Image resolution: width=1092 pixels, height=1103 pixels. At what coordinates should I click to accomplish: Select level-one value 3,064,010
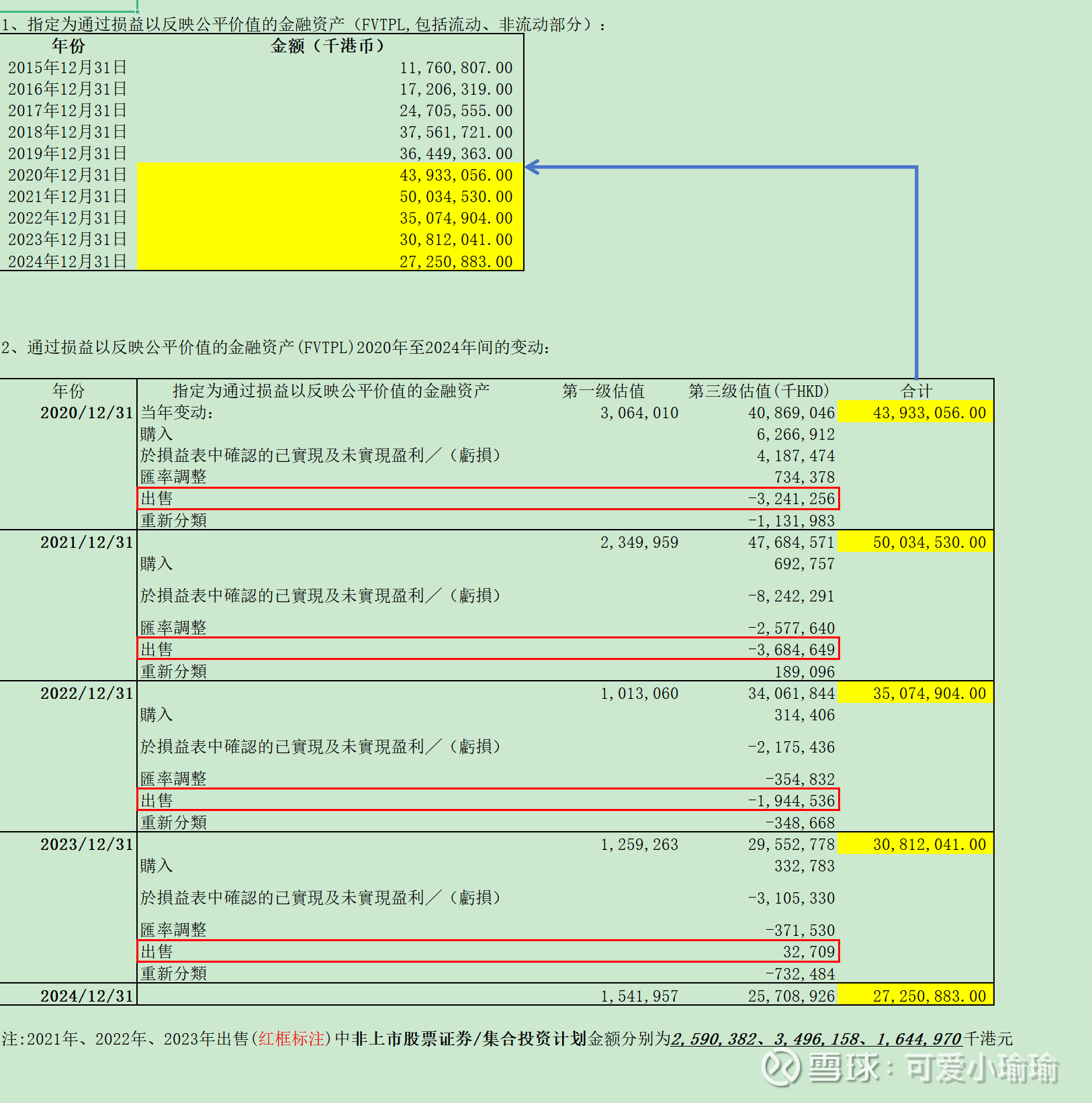[x=639, y=413]
